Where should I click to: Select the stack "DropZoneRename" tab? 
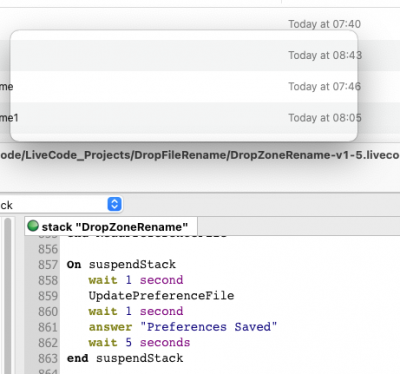(x=111, y=227)
